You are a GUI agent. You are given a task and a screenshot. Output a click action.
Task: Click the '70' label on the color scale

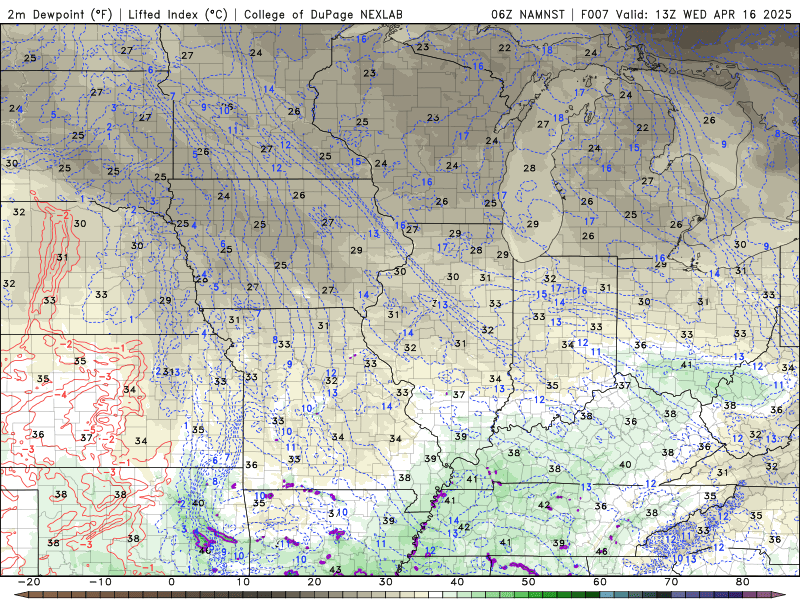pos(671,582)
